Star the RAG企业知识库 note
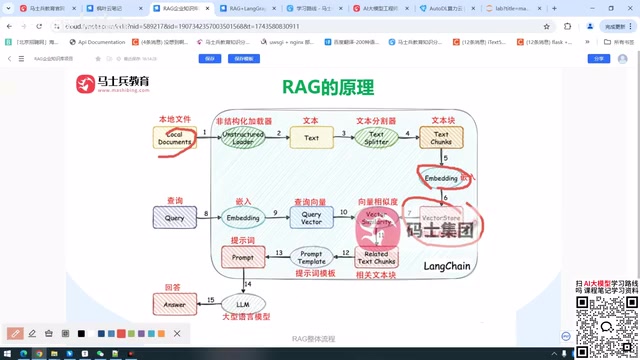Viewport: 640px width, 360px height. 98,59
